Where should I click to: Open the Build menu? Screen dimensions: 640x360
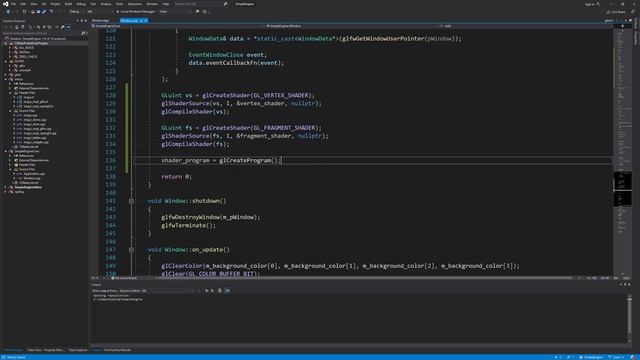[x=68, y=4]
